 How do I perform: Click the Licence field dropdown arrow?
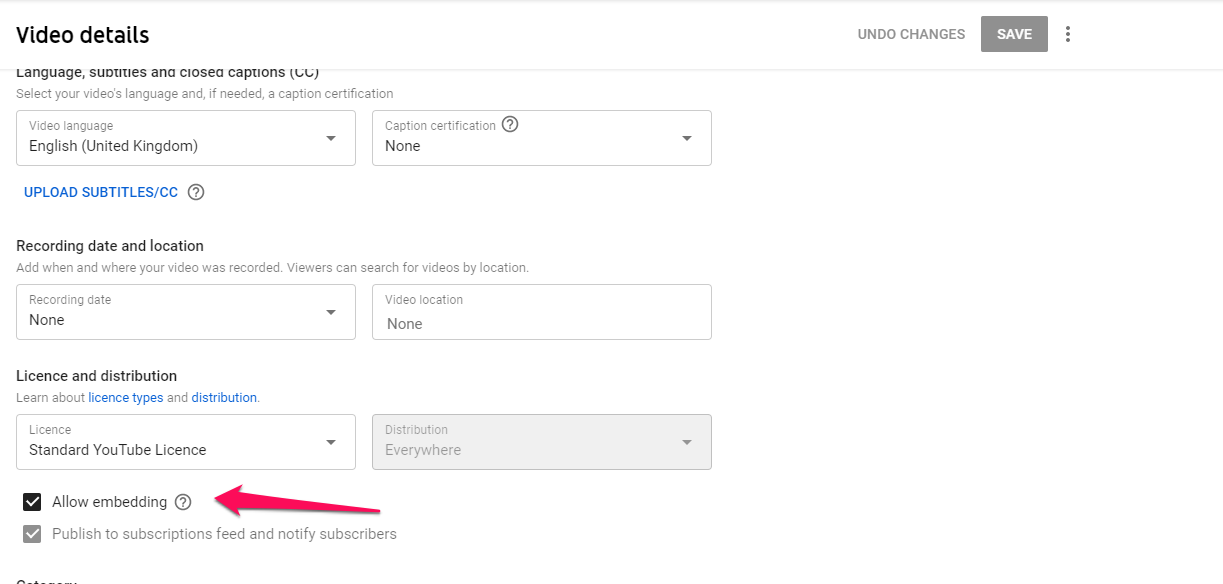pos(331,442)
